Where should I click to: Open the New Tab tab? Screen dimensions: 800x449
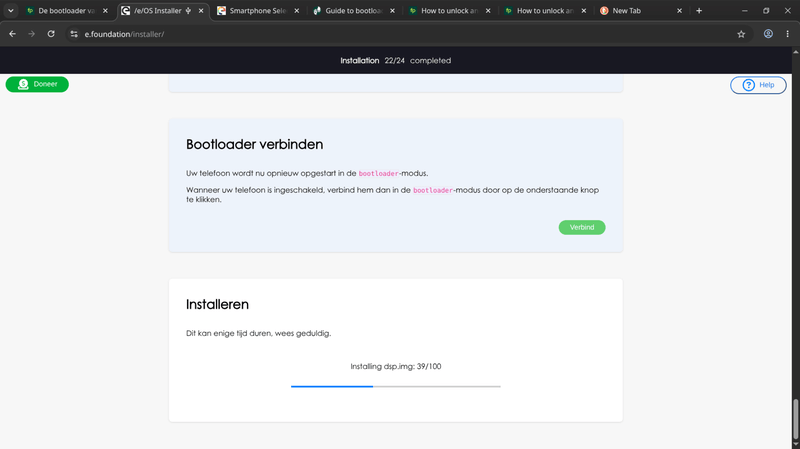click(x=641, y=11)
